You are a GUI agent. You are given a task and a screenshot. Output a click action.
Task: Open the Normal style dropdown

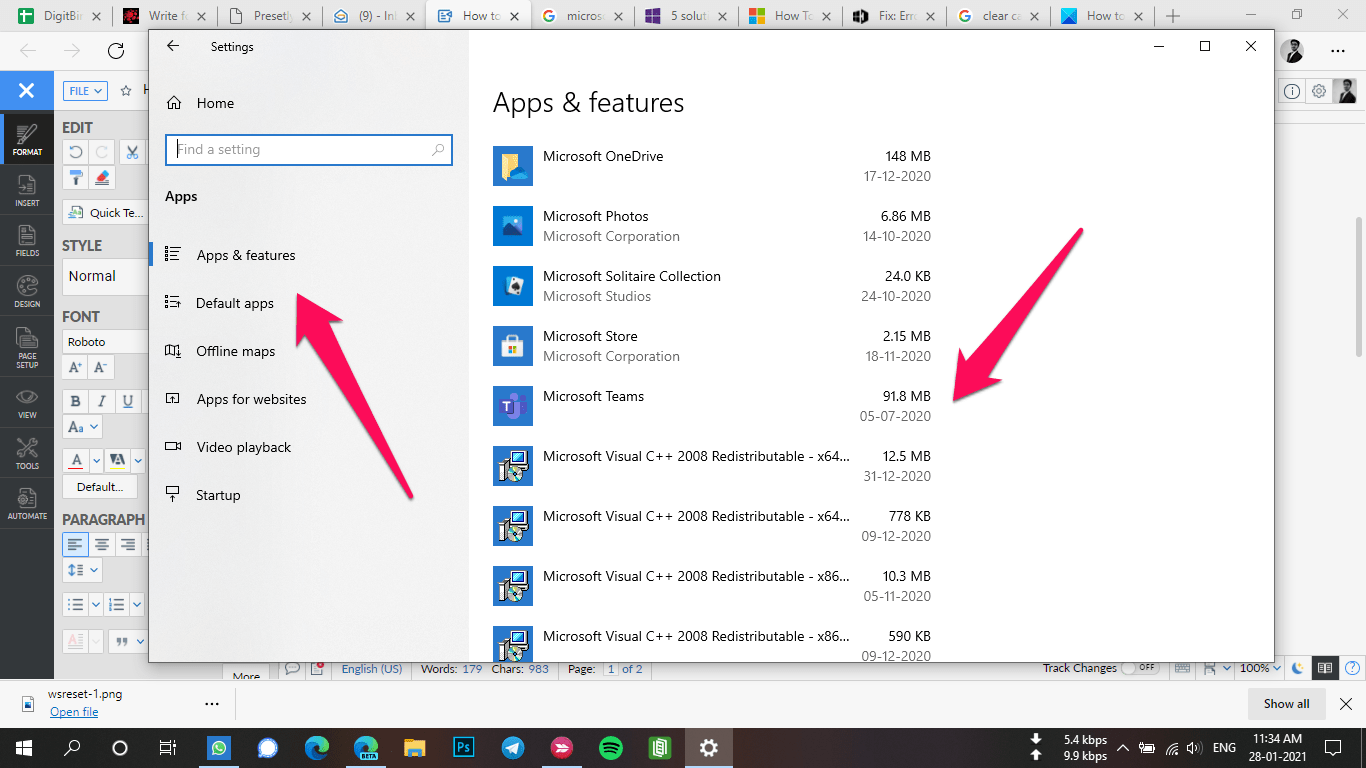coord(105,276)
